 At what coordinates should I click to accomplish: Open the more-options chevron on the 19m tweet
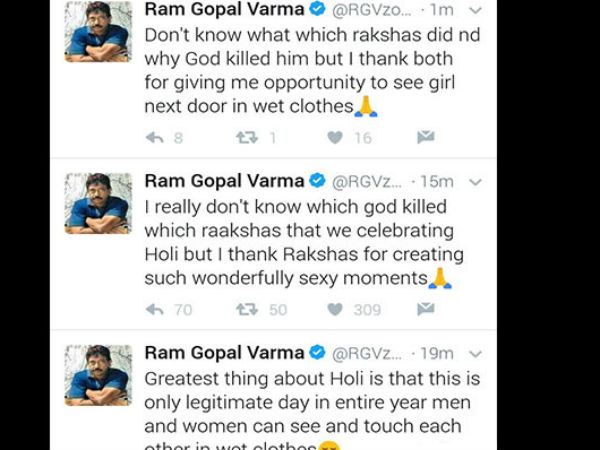[x=474, y=353]
